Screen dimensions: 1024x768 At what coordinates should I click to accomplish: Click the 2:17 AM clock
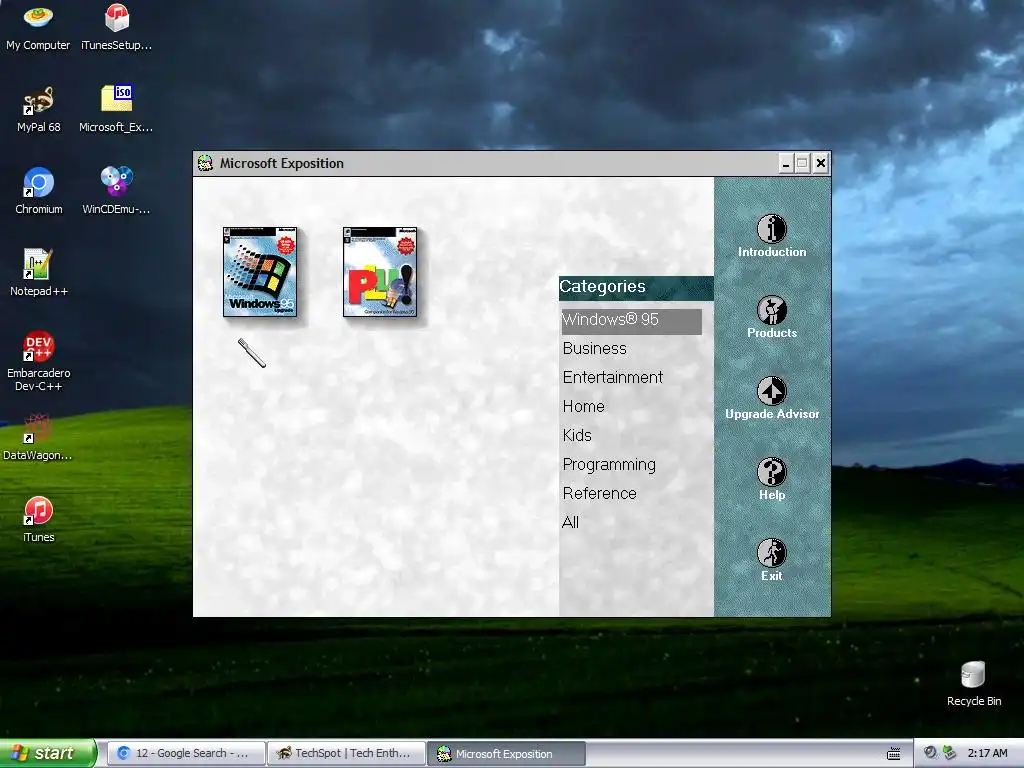tap(987, 753)
